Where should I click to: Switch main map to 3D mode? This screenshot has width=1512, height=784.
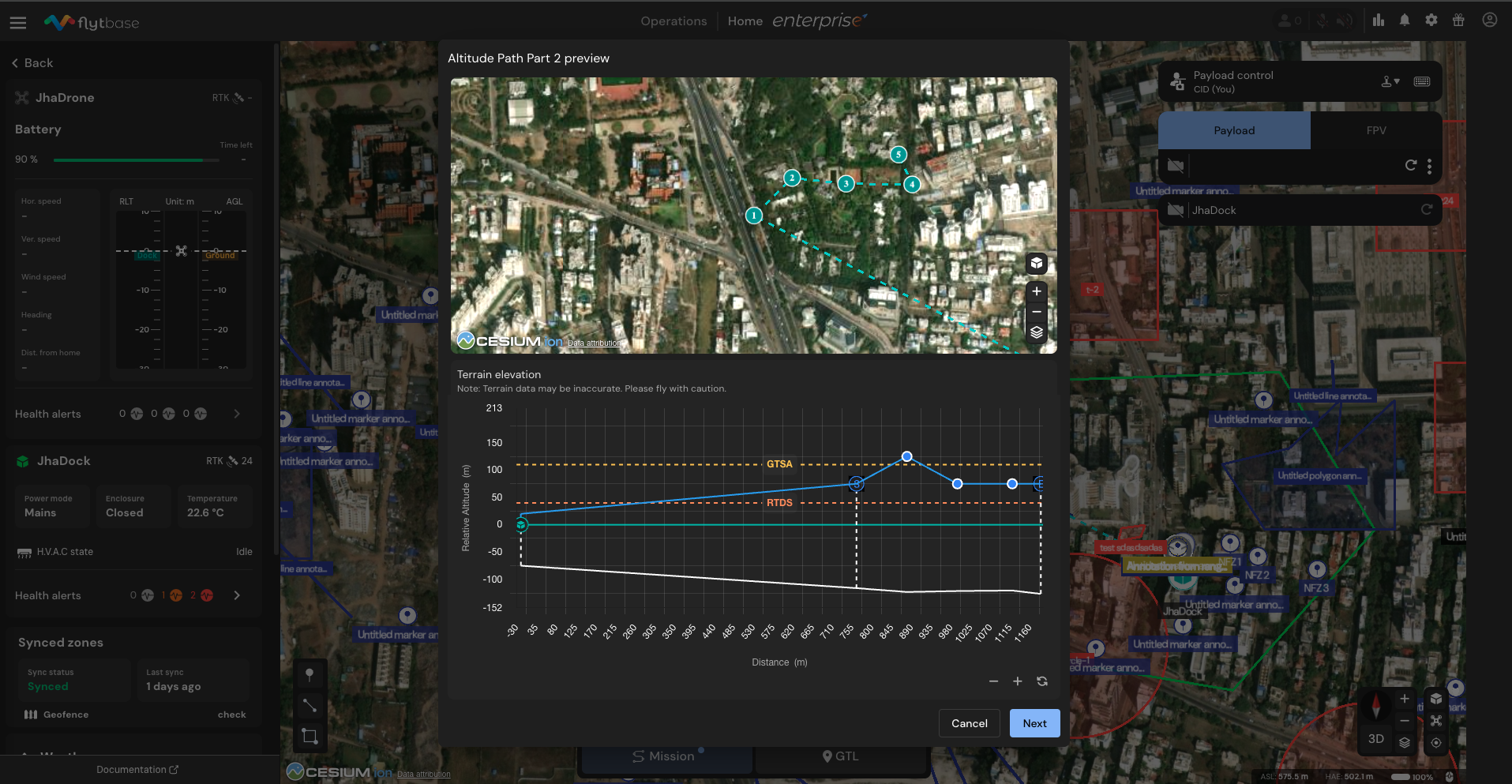point(1376,739)
